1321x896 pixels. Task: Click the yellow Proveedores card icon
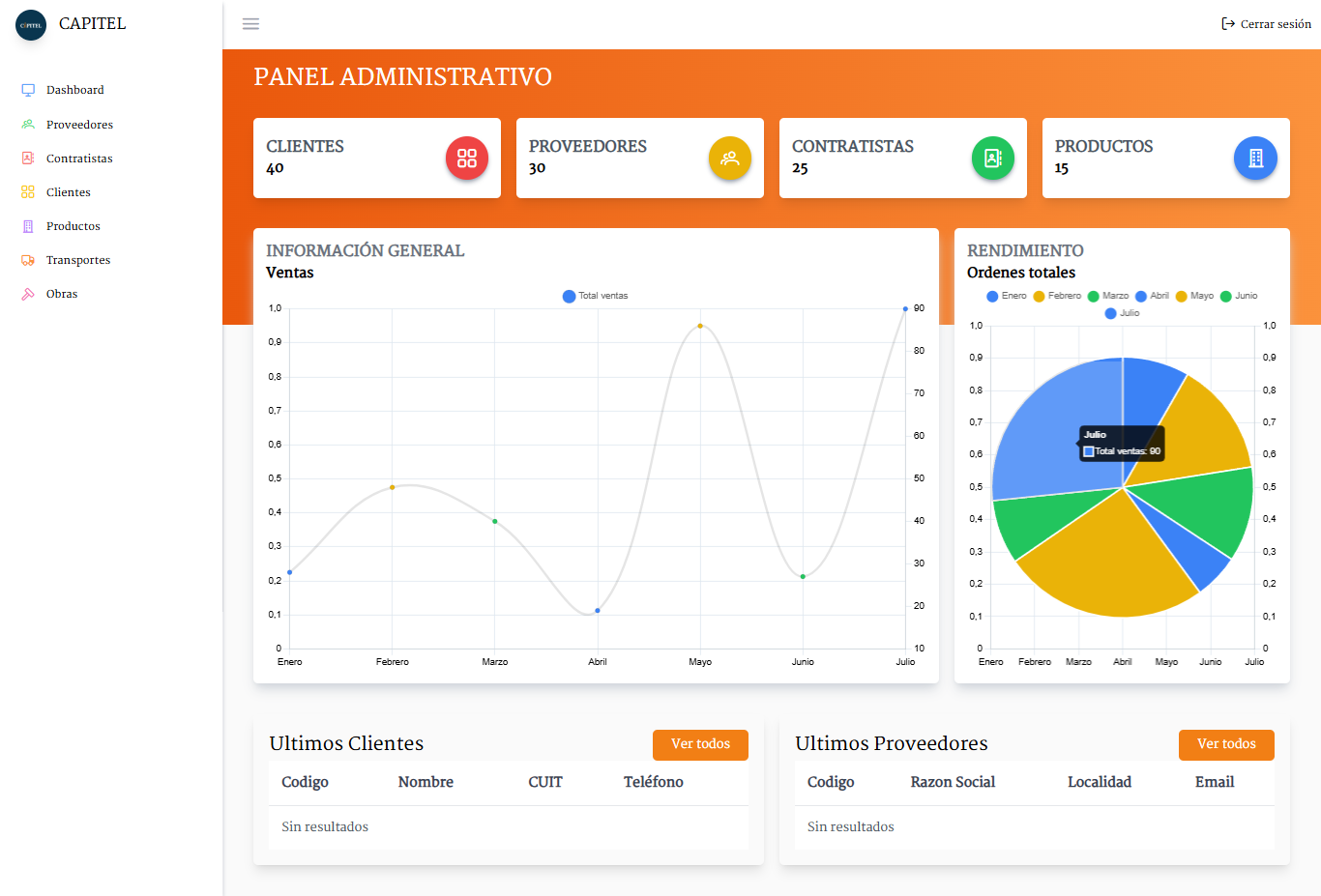(729, 159)
